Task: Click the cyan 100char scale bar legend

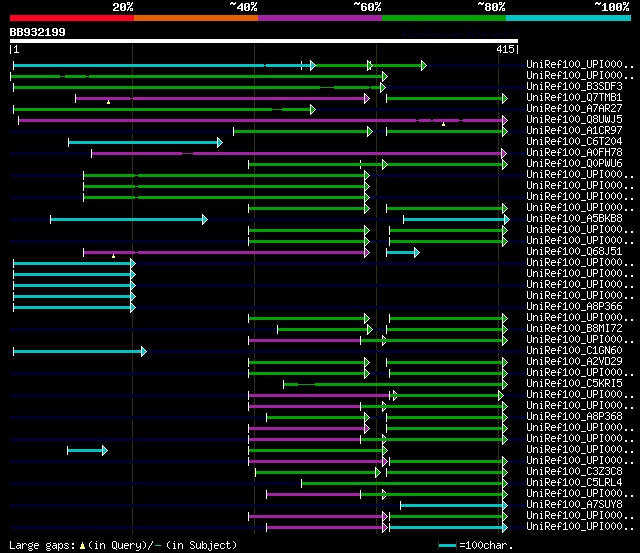Action: pyautogui.click(x=447, y=546)
